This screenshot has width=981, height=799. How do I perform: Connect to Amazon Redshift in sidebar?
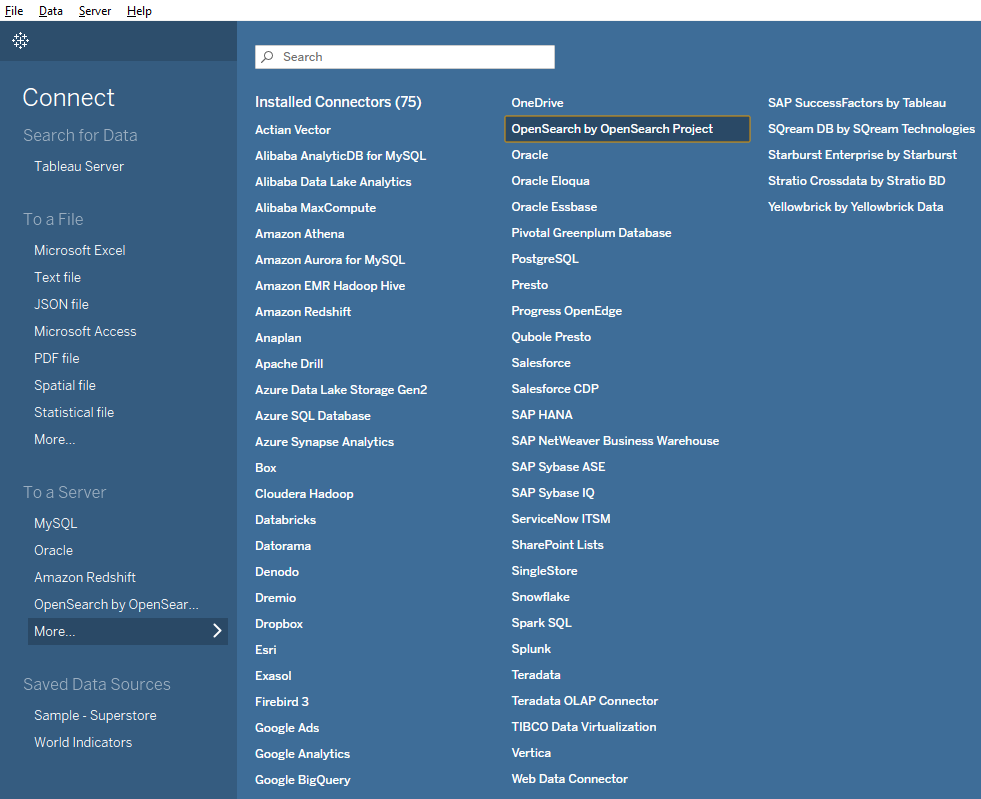[85, 577]
